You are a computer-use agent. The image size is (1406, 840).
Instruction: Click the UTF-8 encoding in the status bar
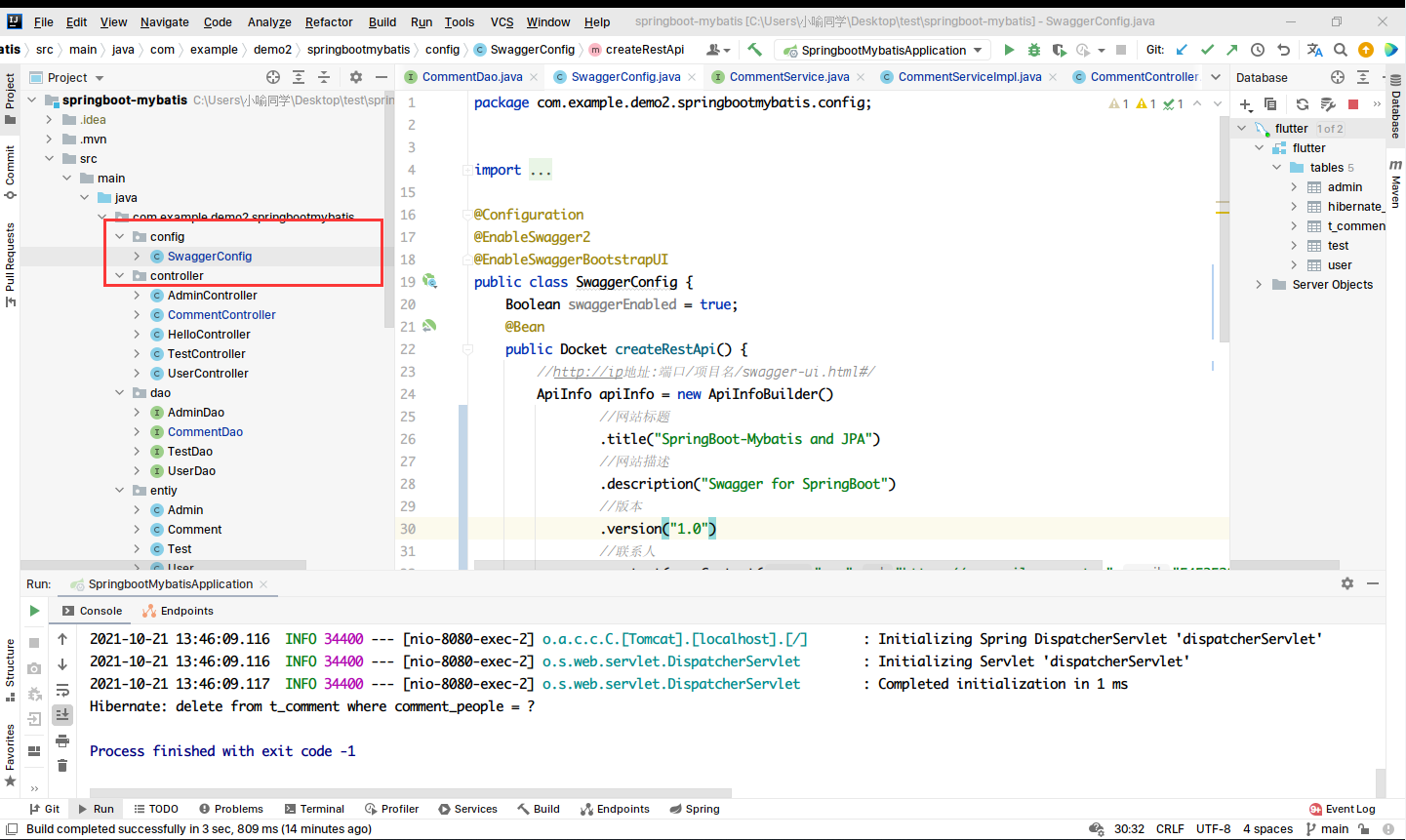[x=1214, y=829]
